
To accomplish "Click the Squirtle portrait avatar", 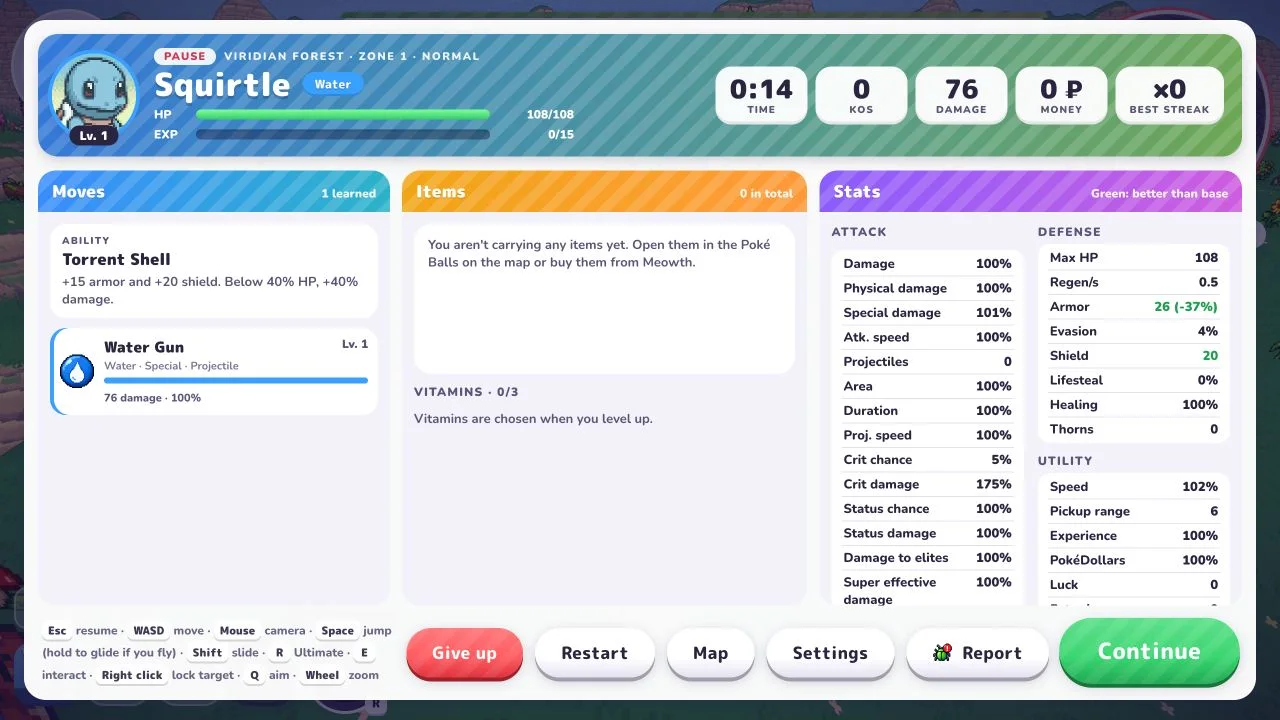I will (94, 96).
